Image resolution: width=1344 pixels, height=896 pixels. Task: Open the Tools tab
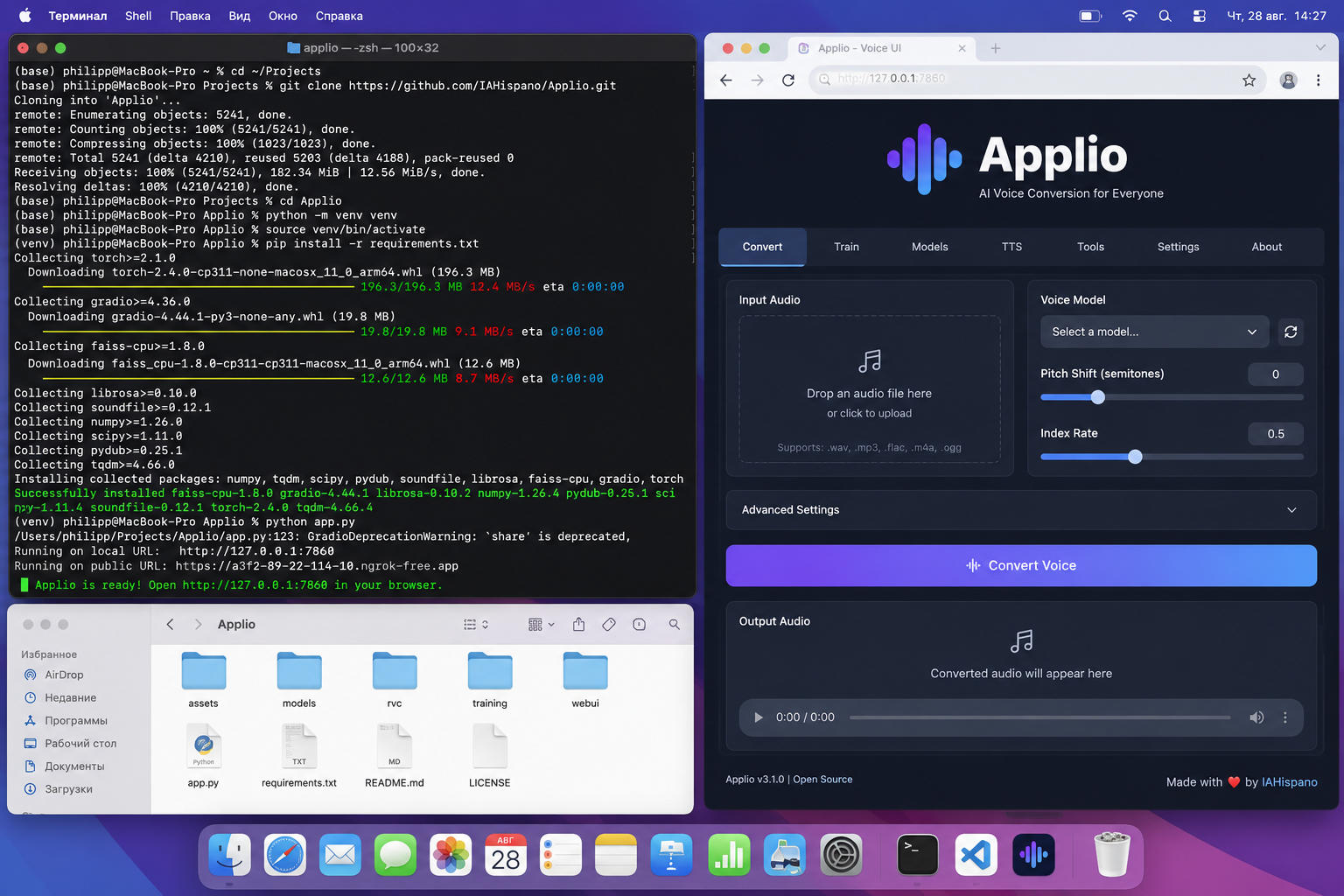coord(1090,247)
